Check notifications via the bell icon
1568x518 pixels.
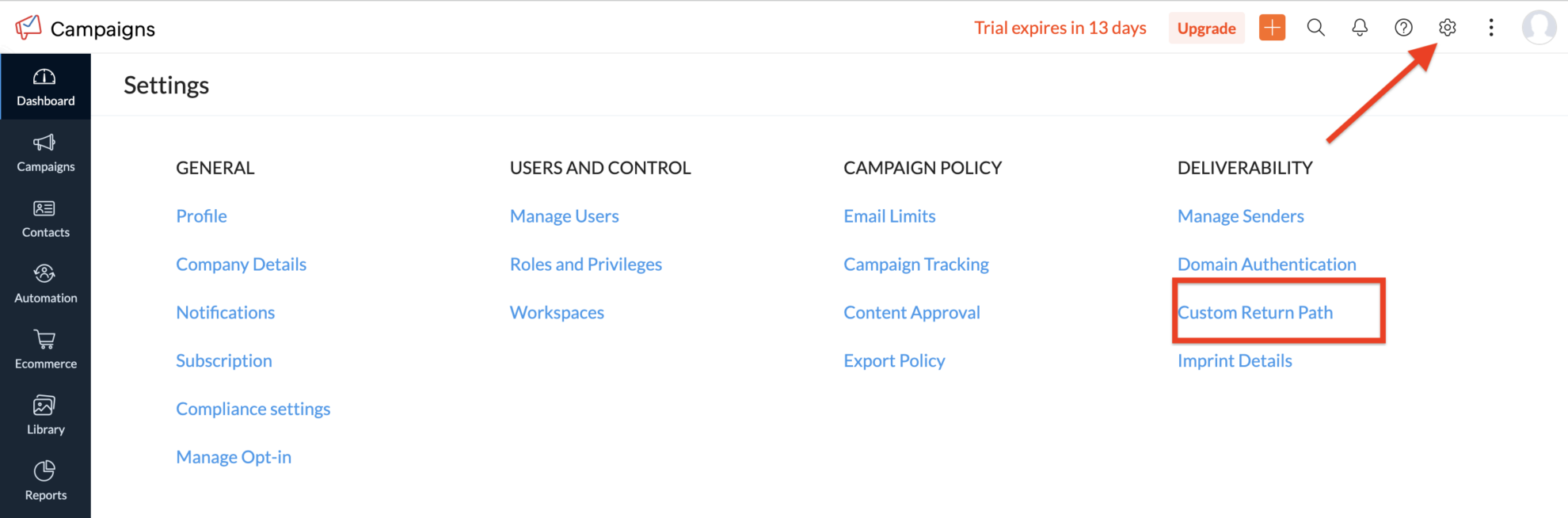[1360, 27]
